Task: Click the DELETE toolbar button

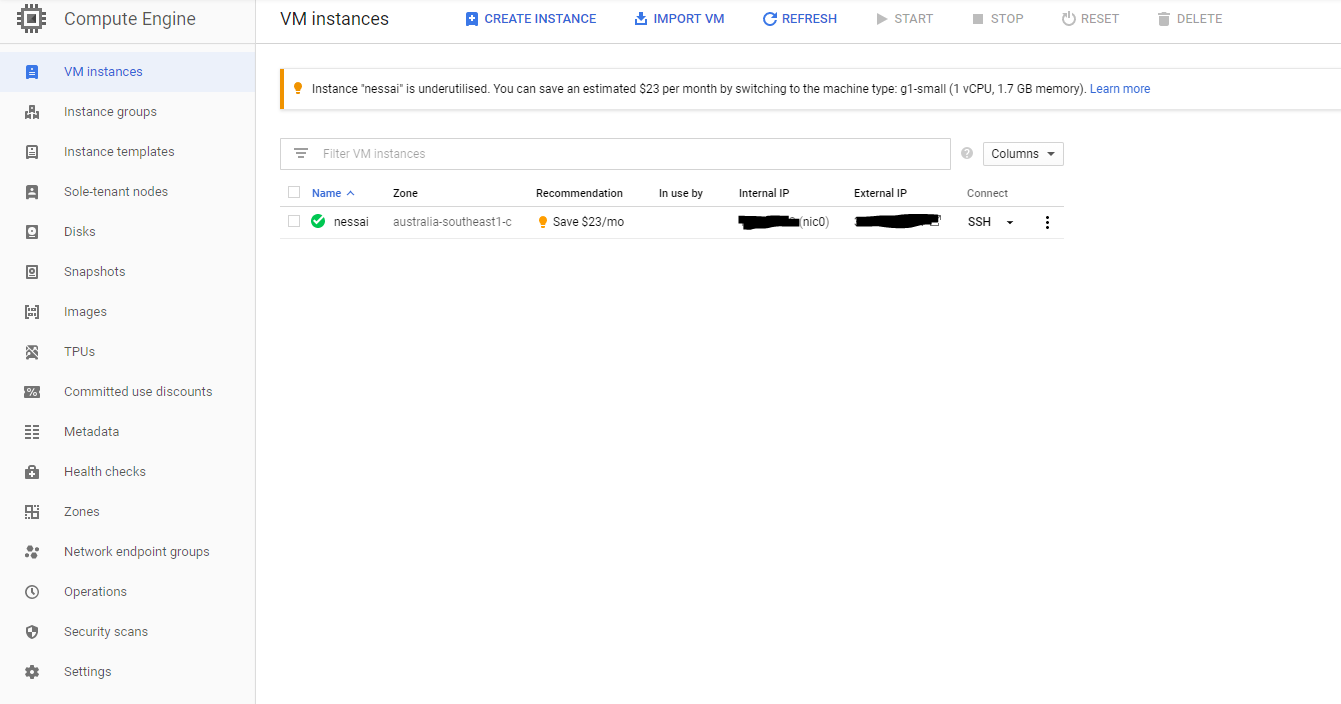Action: 1189,19
